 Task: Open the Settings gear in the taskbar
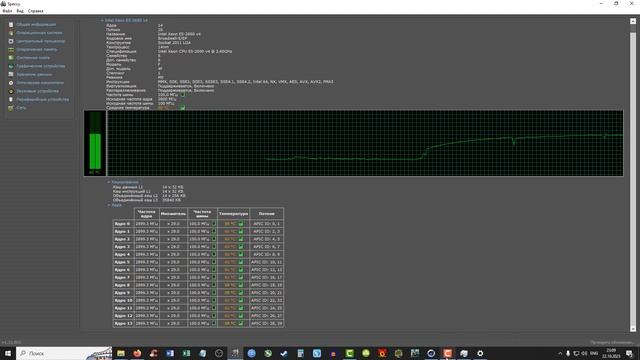480,353
